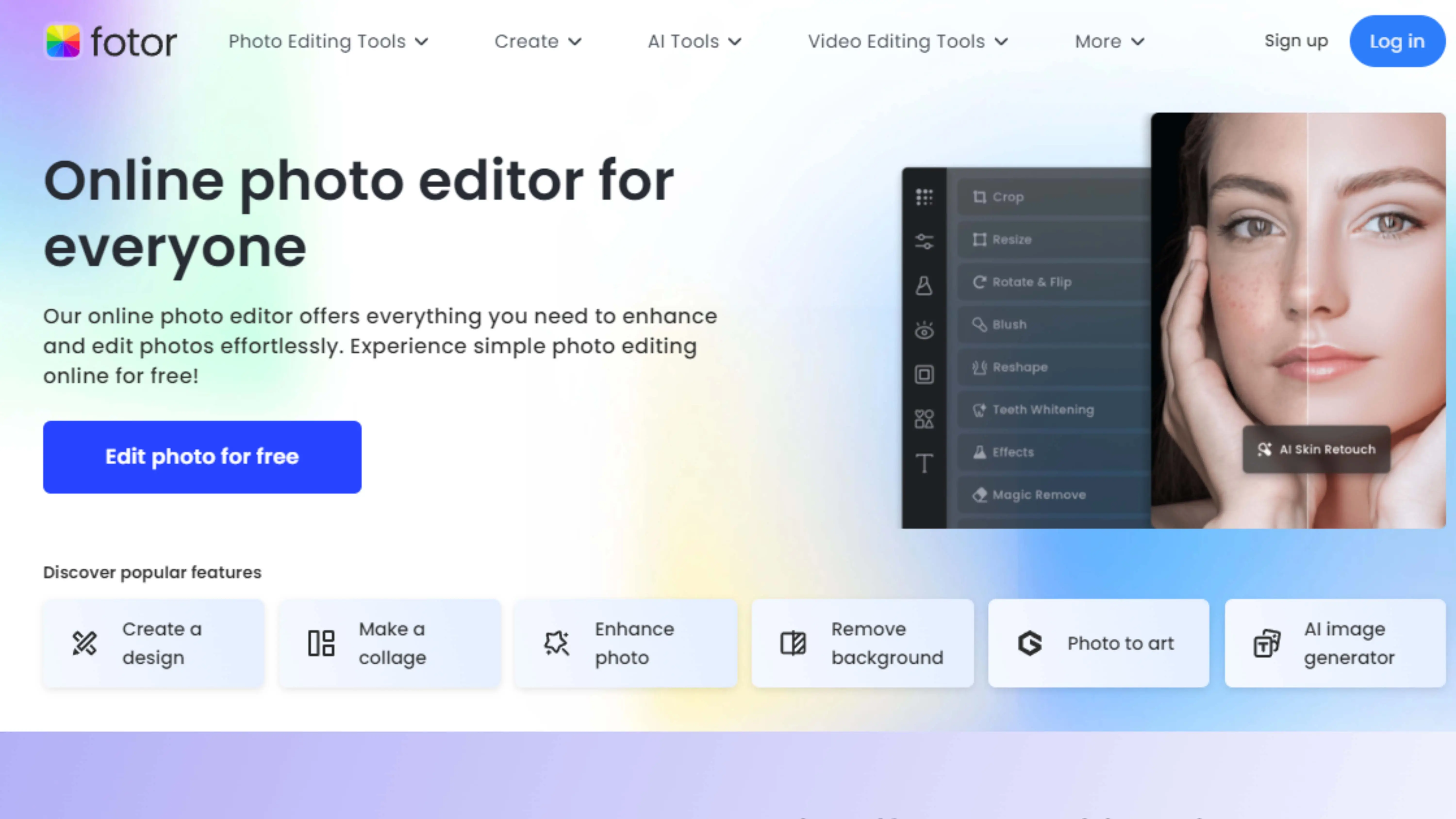Click the Rotate & Flip label text
This screenshot has height=819, width=1456.
click(1032, 282)
